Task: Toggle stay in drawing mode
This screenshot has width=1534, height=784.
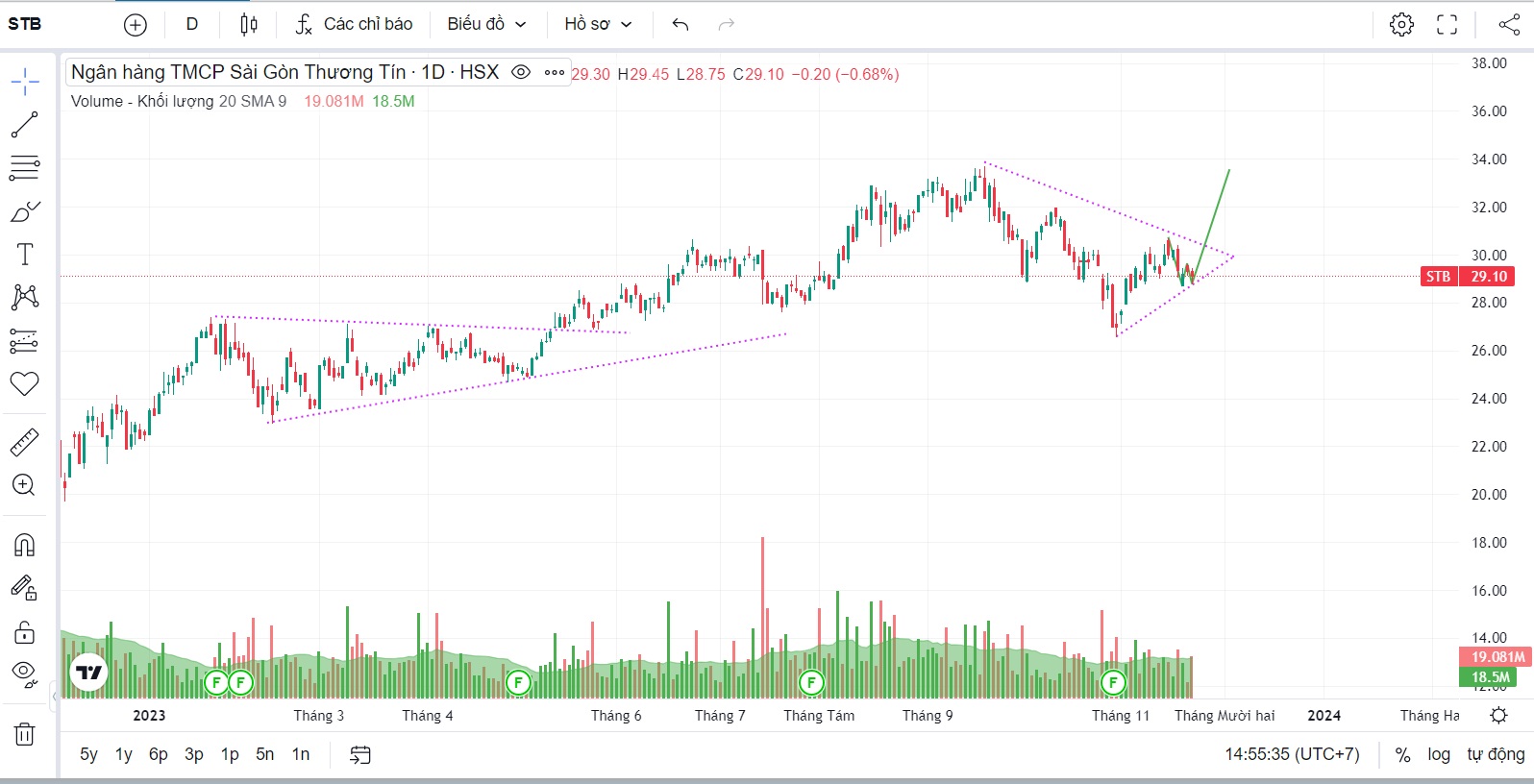Action: pos(25,588)
